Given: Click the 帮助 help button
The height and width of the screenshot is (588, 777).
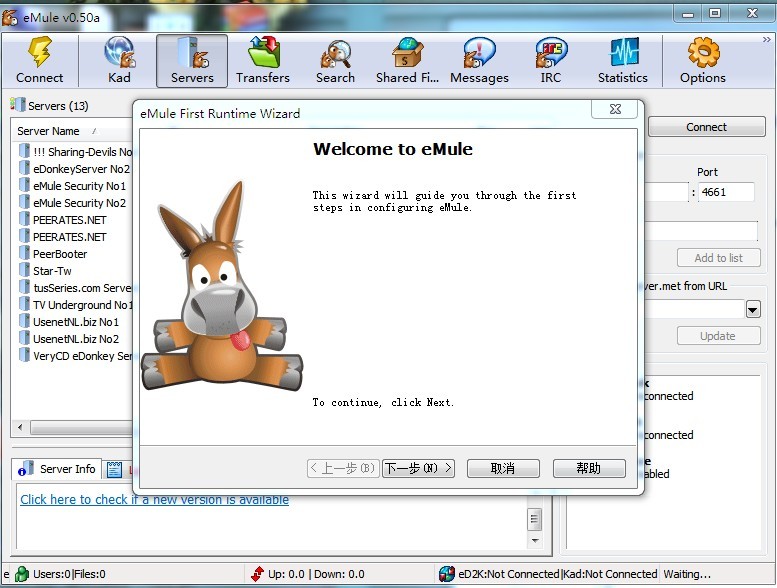Looking at the screenshot, I should (589, 468).
